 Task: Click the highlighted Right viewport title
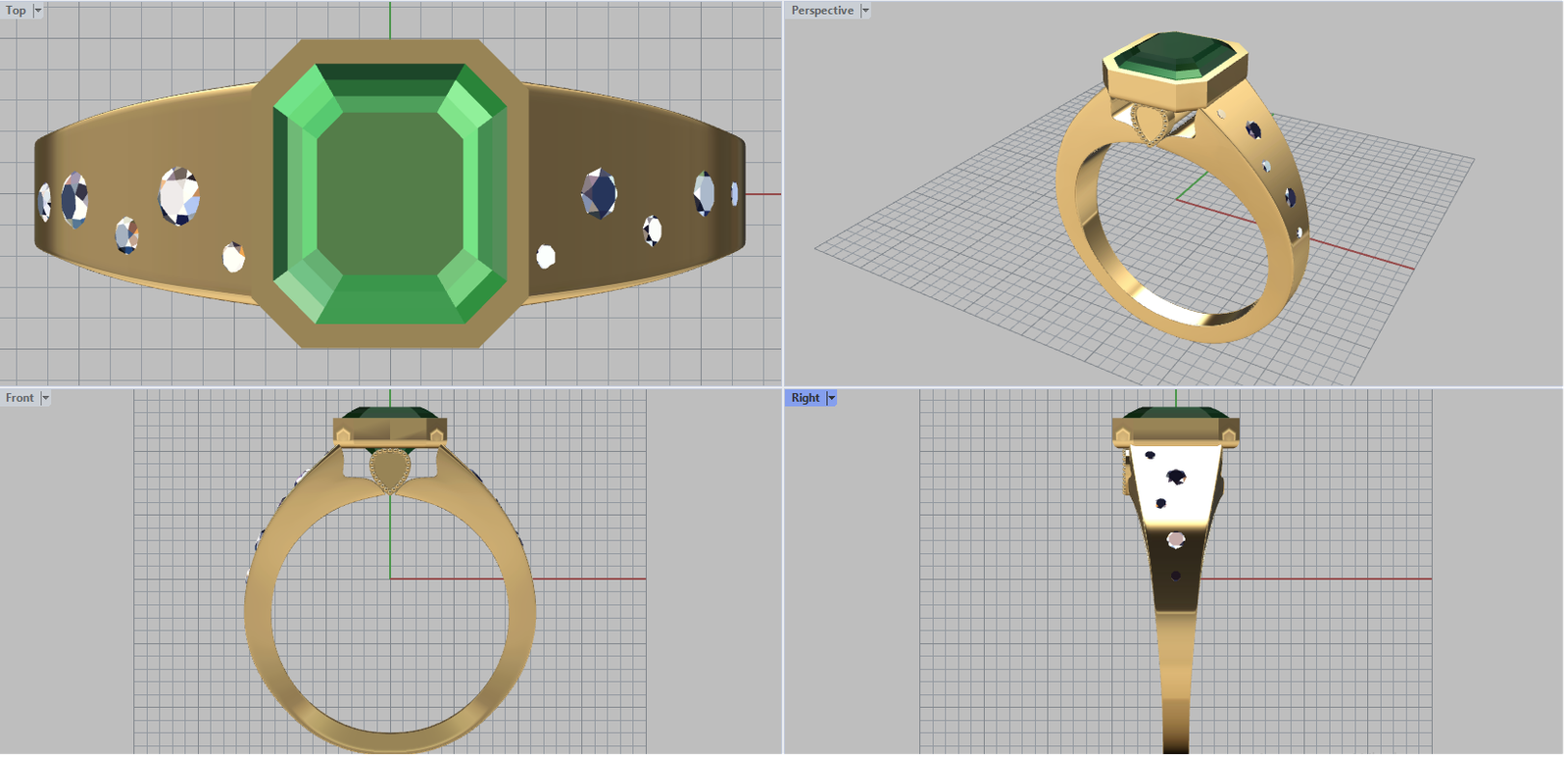805,398
